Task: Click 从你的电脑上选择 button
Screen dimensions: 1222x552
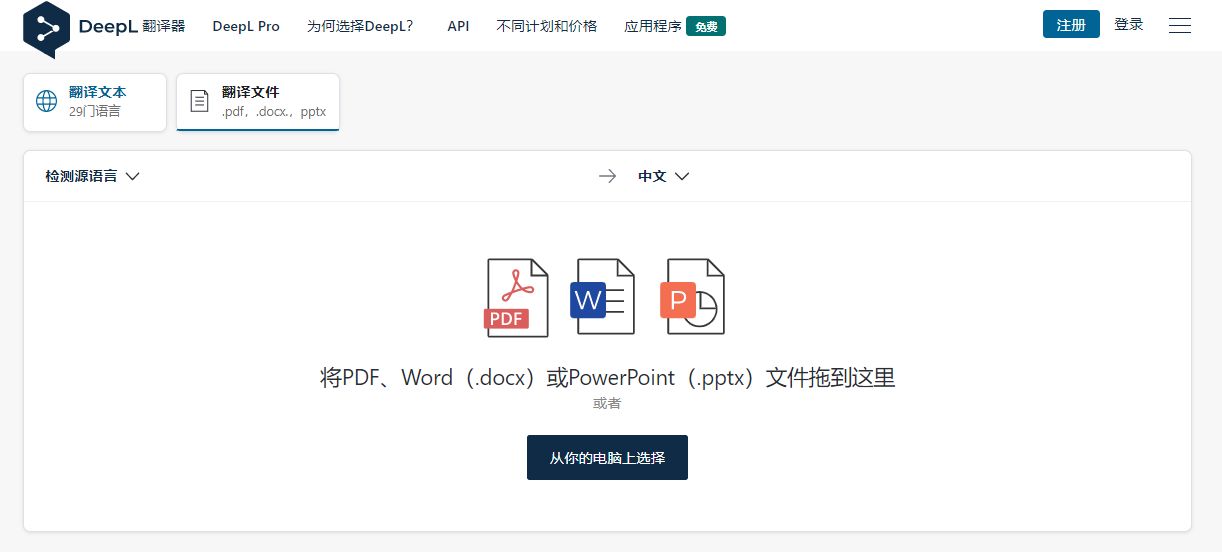Action: tap(607, 458)
